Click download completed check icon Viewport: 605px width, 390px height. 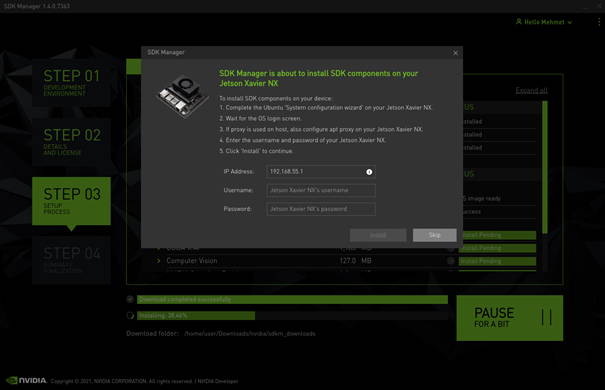point(130,299)
